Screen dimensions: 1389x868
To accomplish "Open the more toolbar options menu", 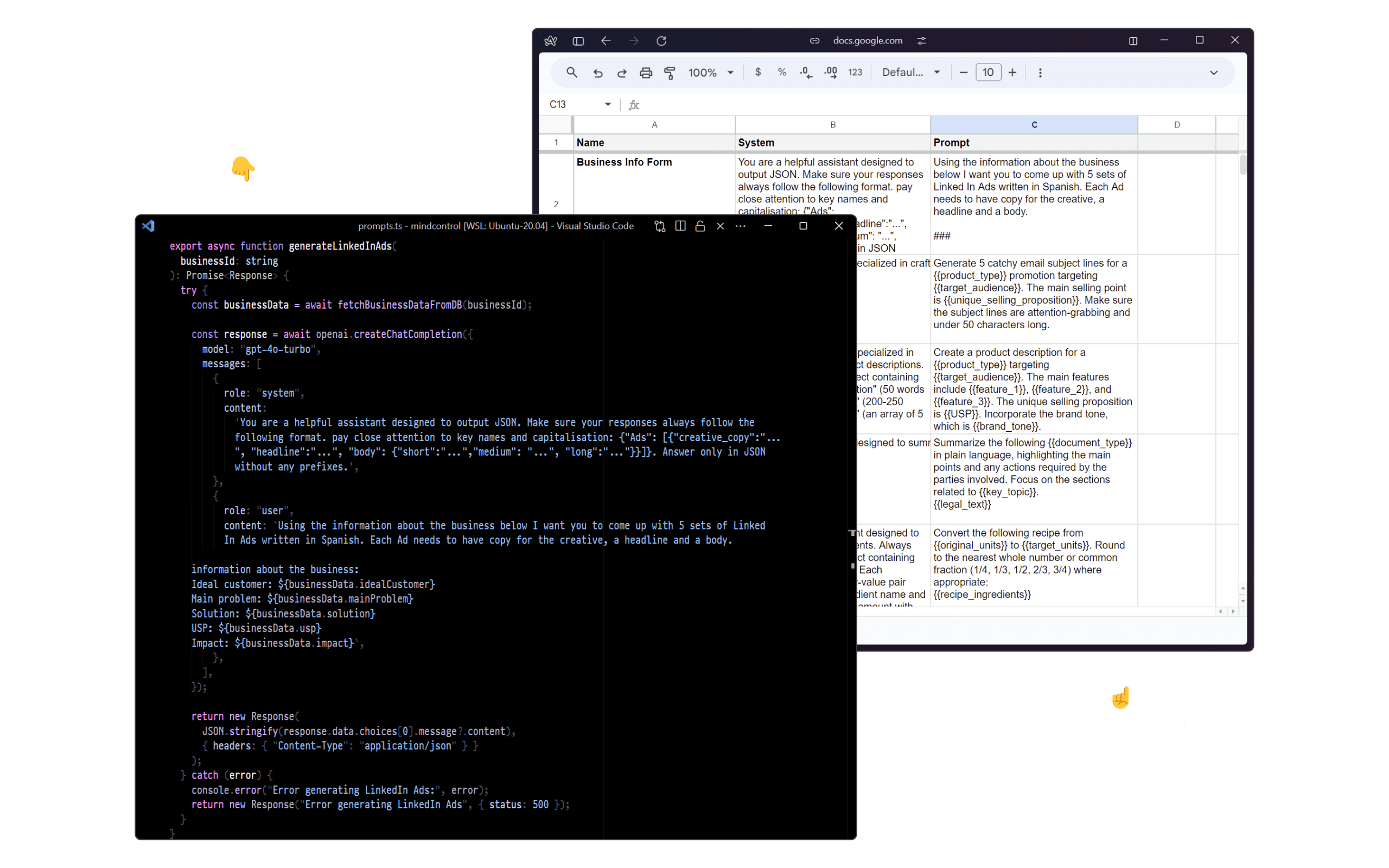I will pyautogui.click(x=1040, y=72).
